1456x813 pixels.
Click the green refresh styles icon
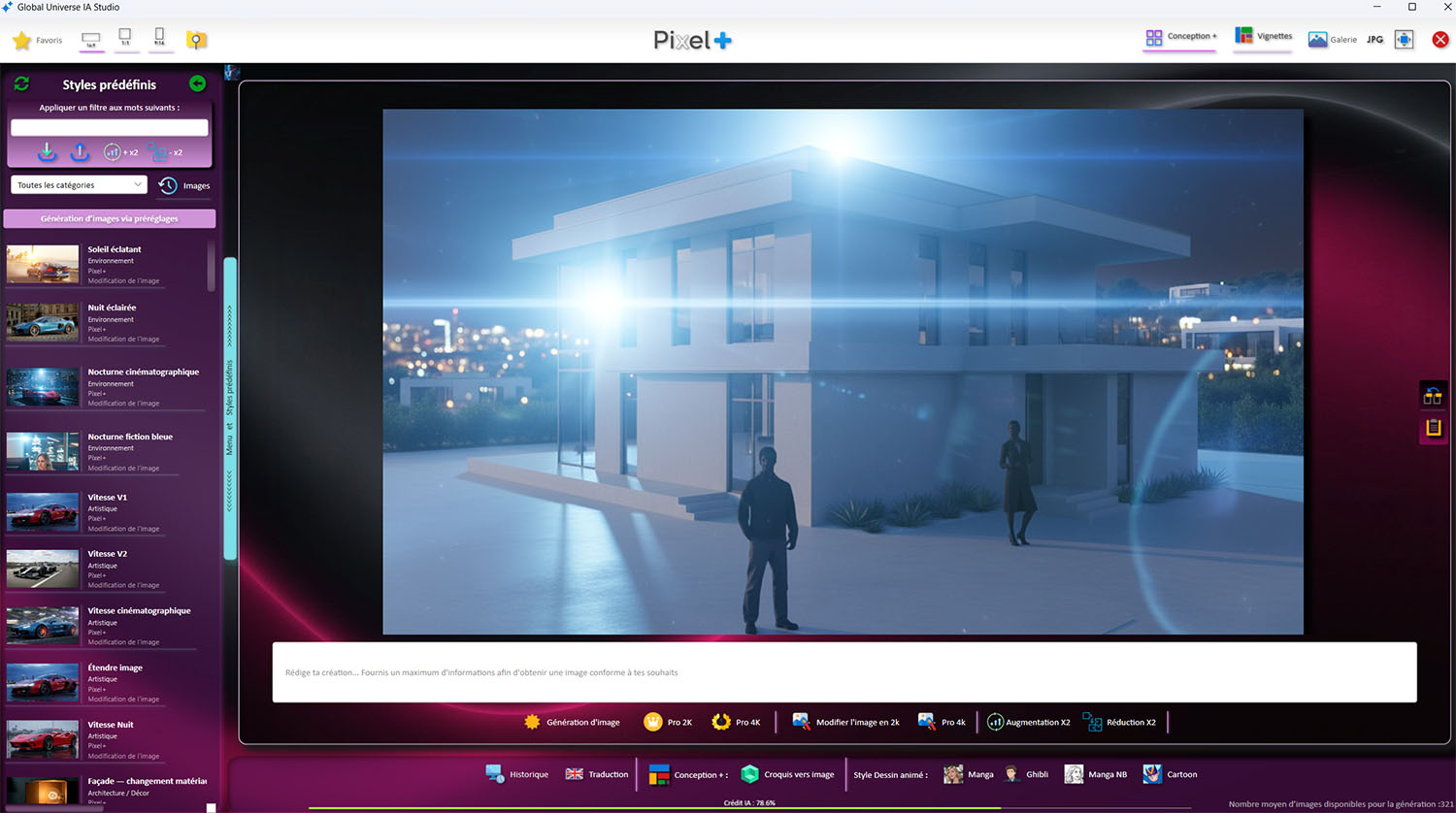[x=21, y=84]
